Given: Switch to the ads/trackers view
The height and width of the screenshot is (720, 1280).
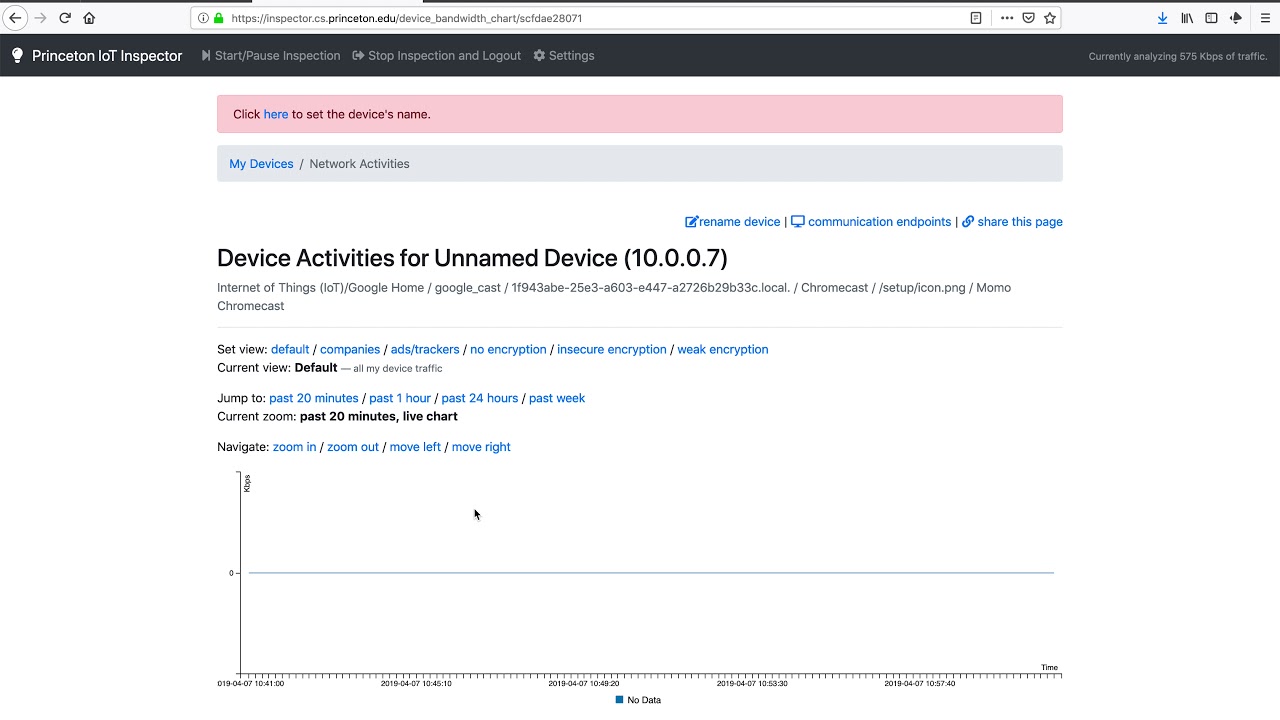Looking at the screenshot, I should [x=424, y=349].
